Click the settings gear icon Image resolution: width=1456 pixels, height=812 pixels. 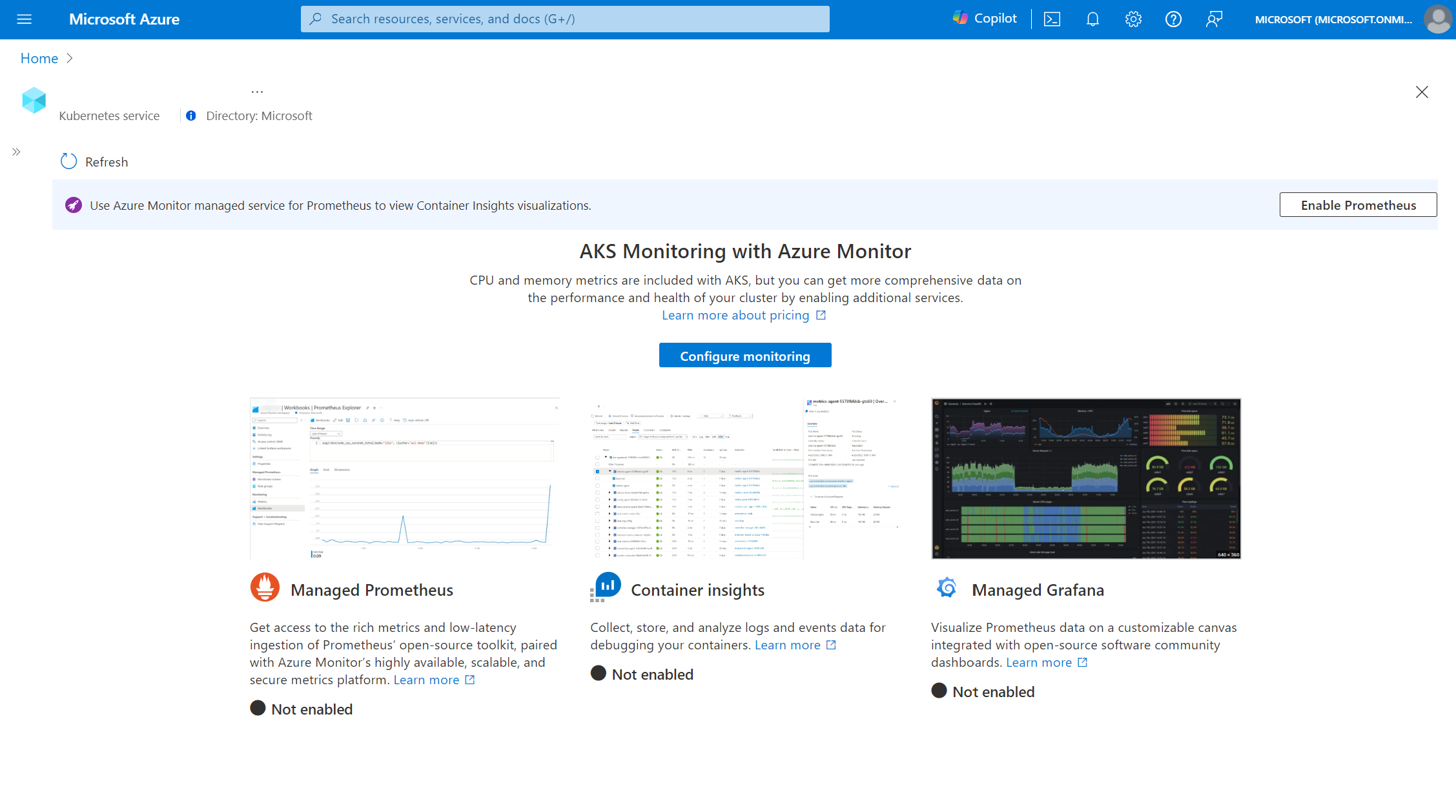click(x=1133, y=19)
